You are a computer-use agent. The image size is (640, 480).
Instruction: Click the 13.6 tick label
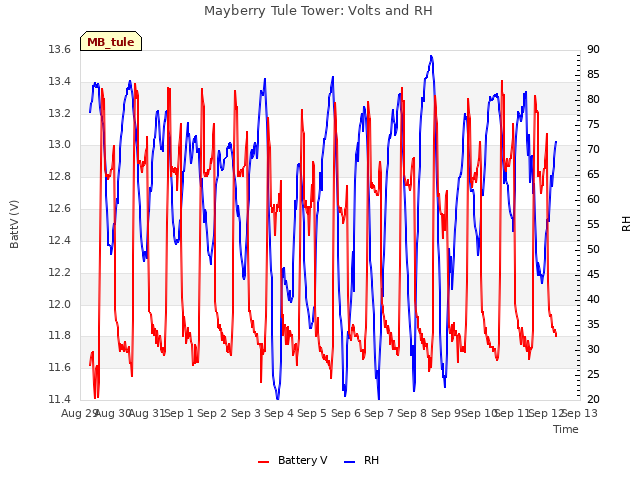pyautogui.click(x=59, y=49)
